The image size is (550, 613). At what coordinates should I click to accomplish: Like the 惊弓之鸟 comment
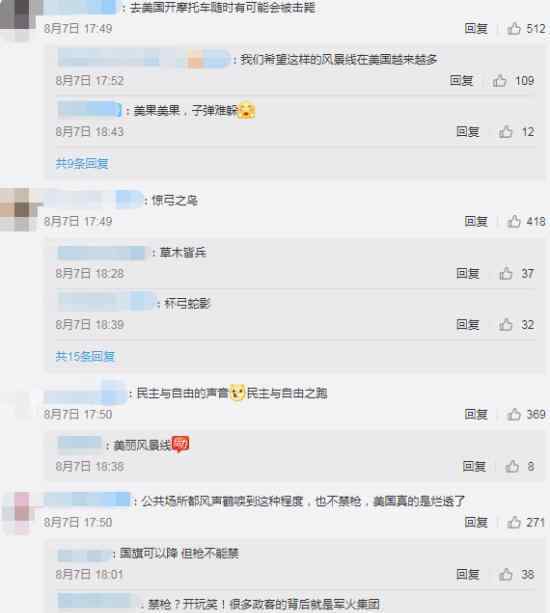pyautogui.click(x=514, y=221)
